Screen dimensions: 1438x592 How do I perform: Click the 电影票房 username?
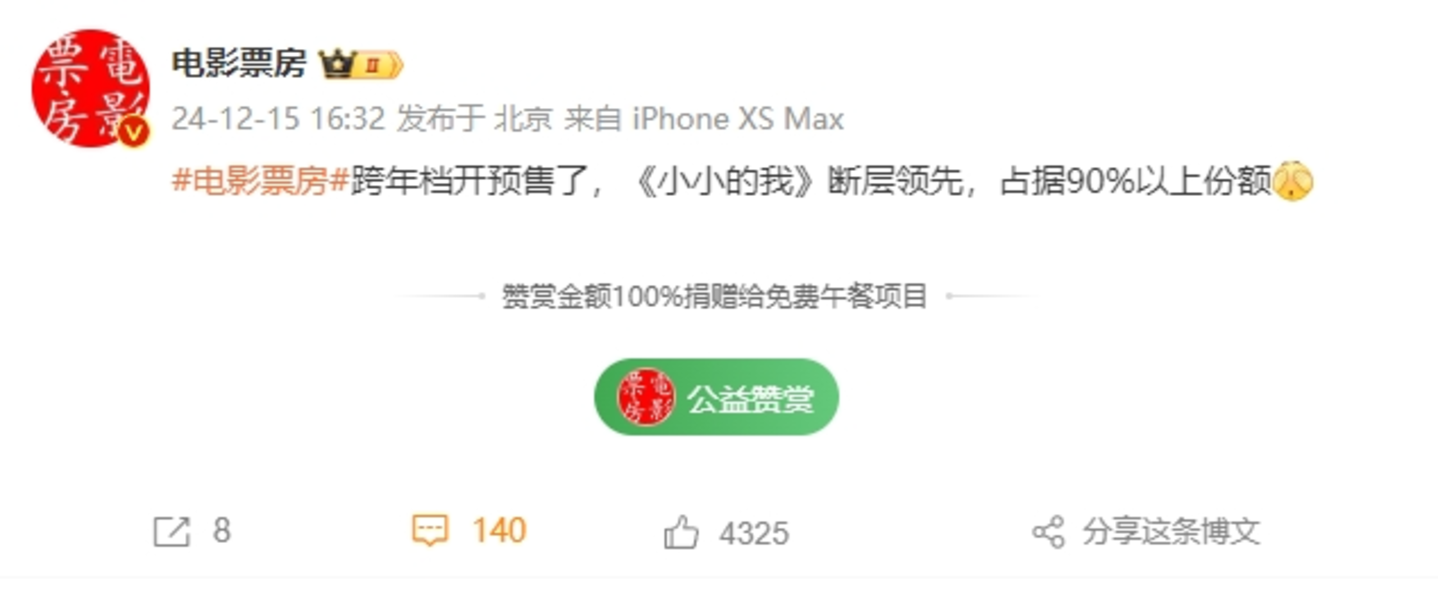tap(239, 65)
